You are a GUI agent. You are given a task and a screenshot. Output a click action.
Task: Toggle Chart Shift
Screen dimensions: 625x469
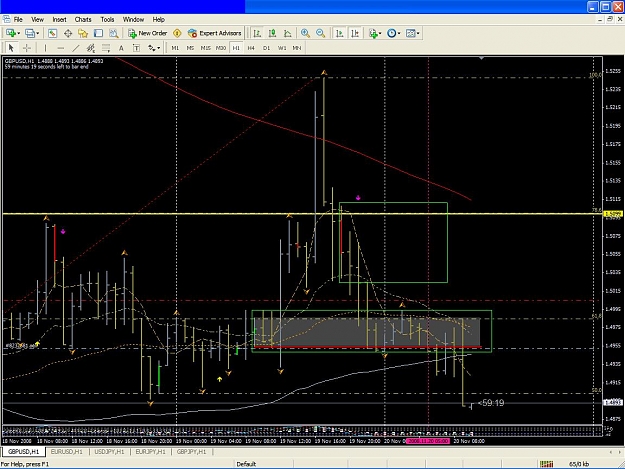coord(355,33)
